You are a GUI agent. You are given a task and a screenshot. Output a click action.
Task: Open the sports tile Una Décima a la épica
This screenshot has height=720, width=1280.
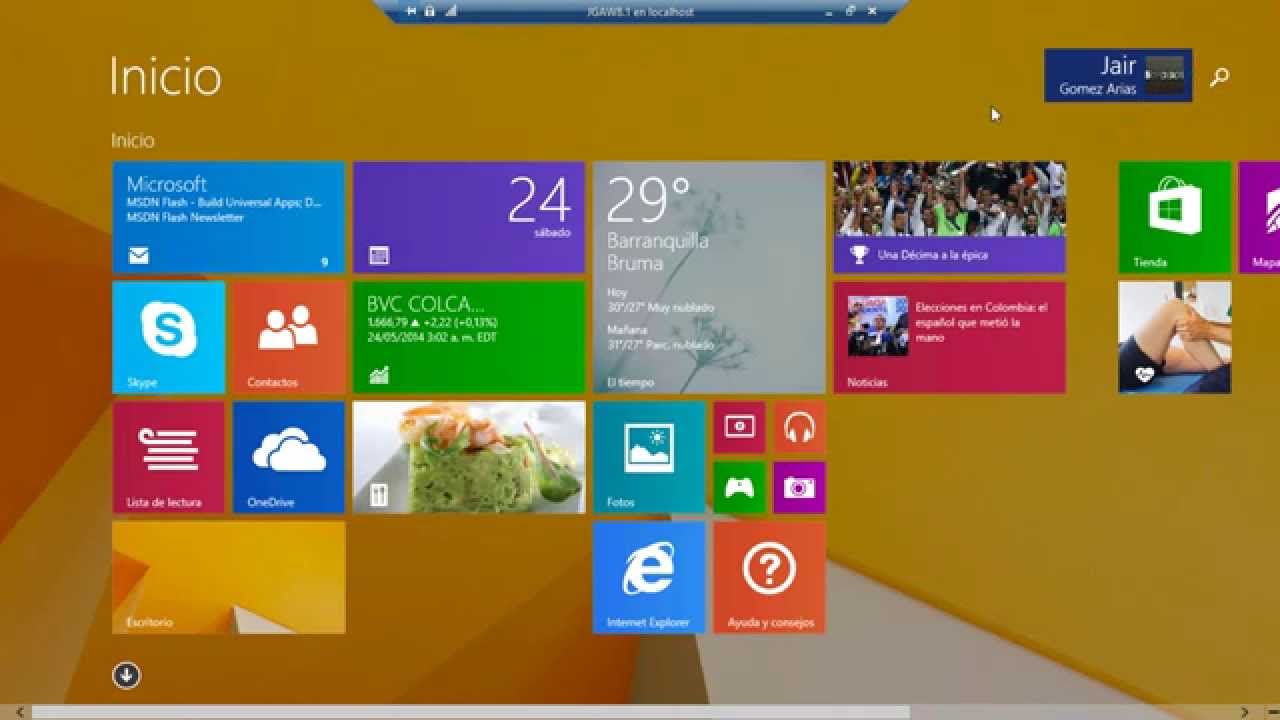click(949, 217)
